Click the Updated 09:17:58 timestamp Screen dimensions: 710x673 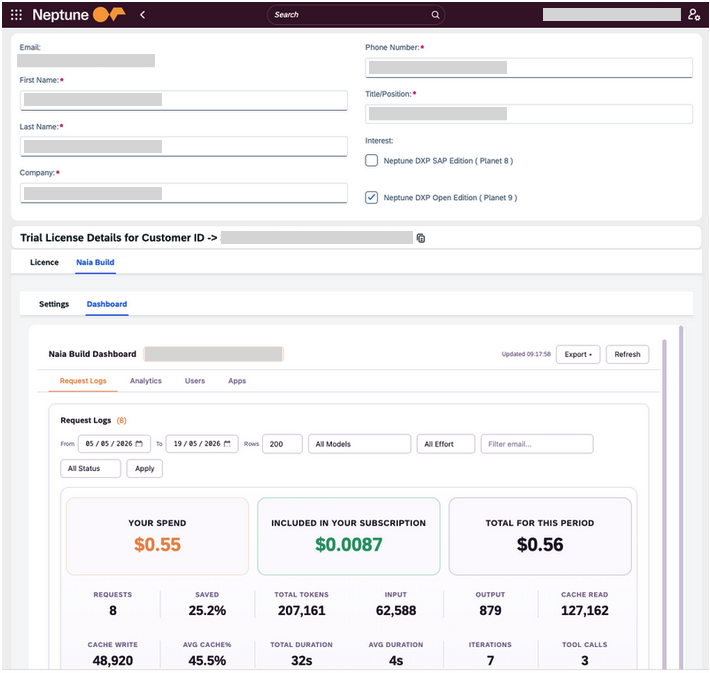point(526,354)
